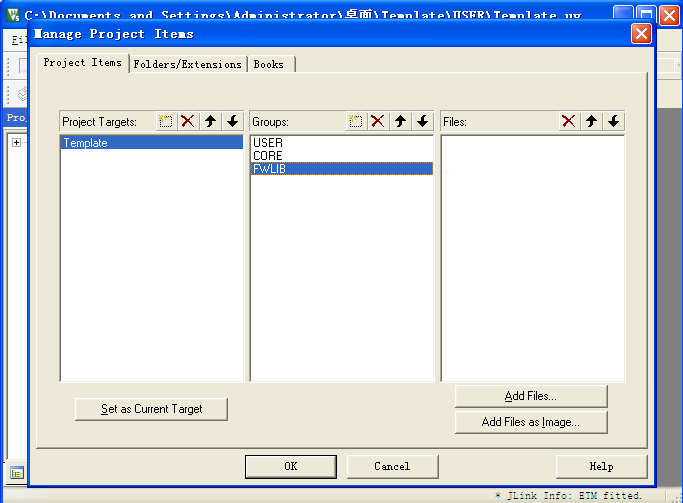683x503 pixels.
Task: Delete the selected file from Files
Action: point(568,121)
